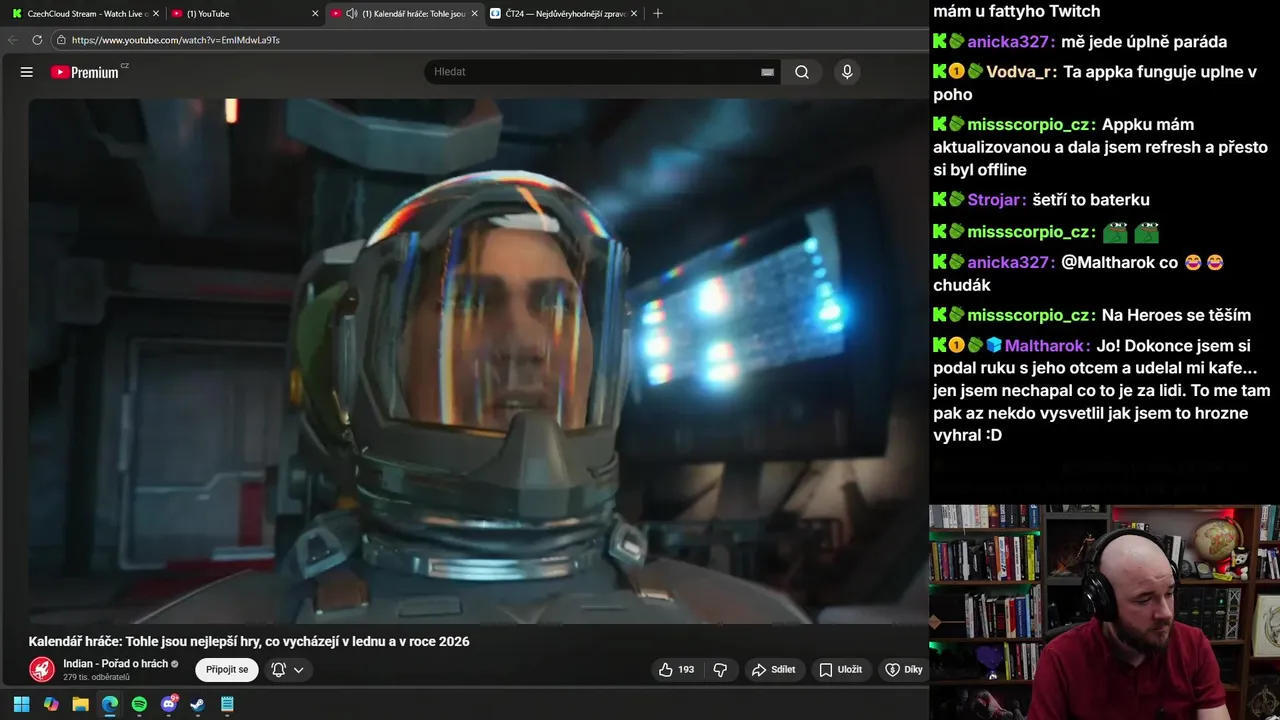Dislike the video
Image resolution: width=1280 pixels, height=720 pixels.
pyautogui.click(x=720, y=669)
